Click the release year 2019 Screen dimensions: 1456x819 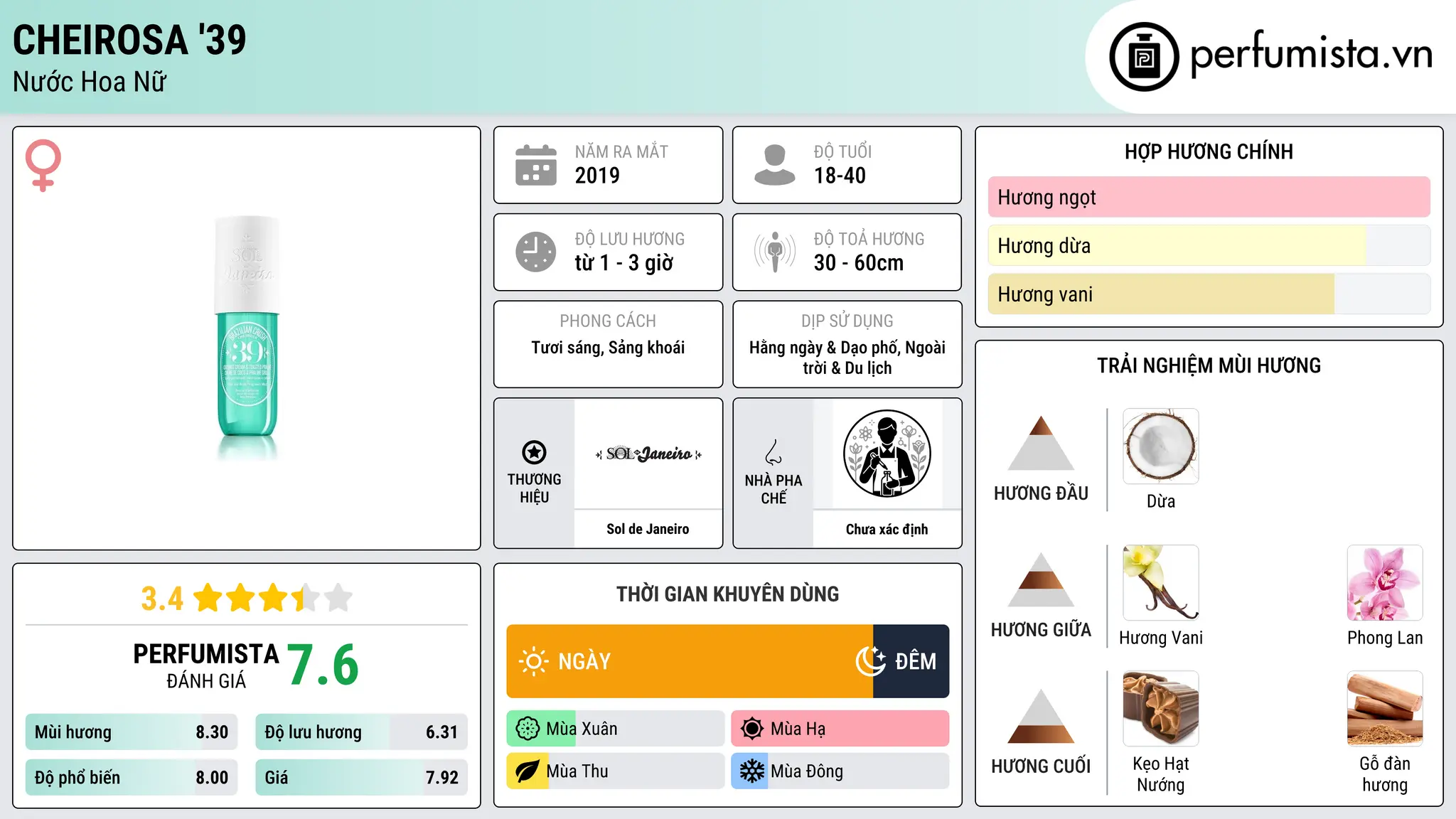coord(597,176)
